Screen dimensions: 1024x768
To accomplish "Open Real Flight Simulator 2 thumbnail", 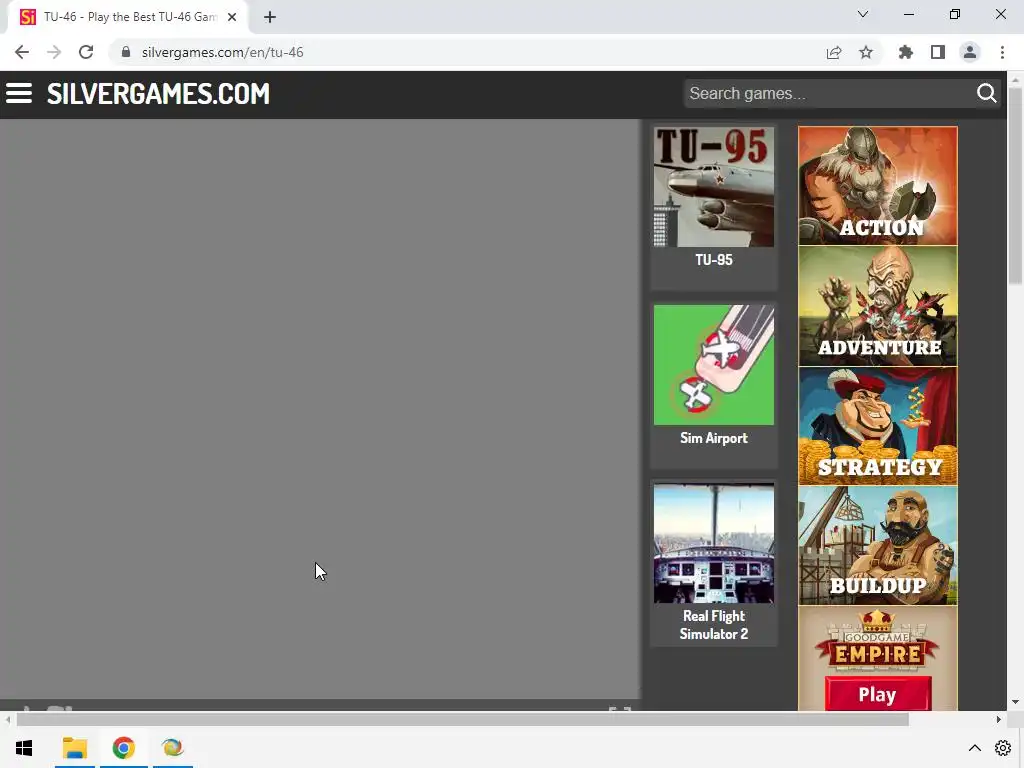I will pyautogui.click(x=714, y=543).
